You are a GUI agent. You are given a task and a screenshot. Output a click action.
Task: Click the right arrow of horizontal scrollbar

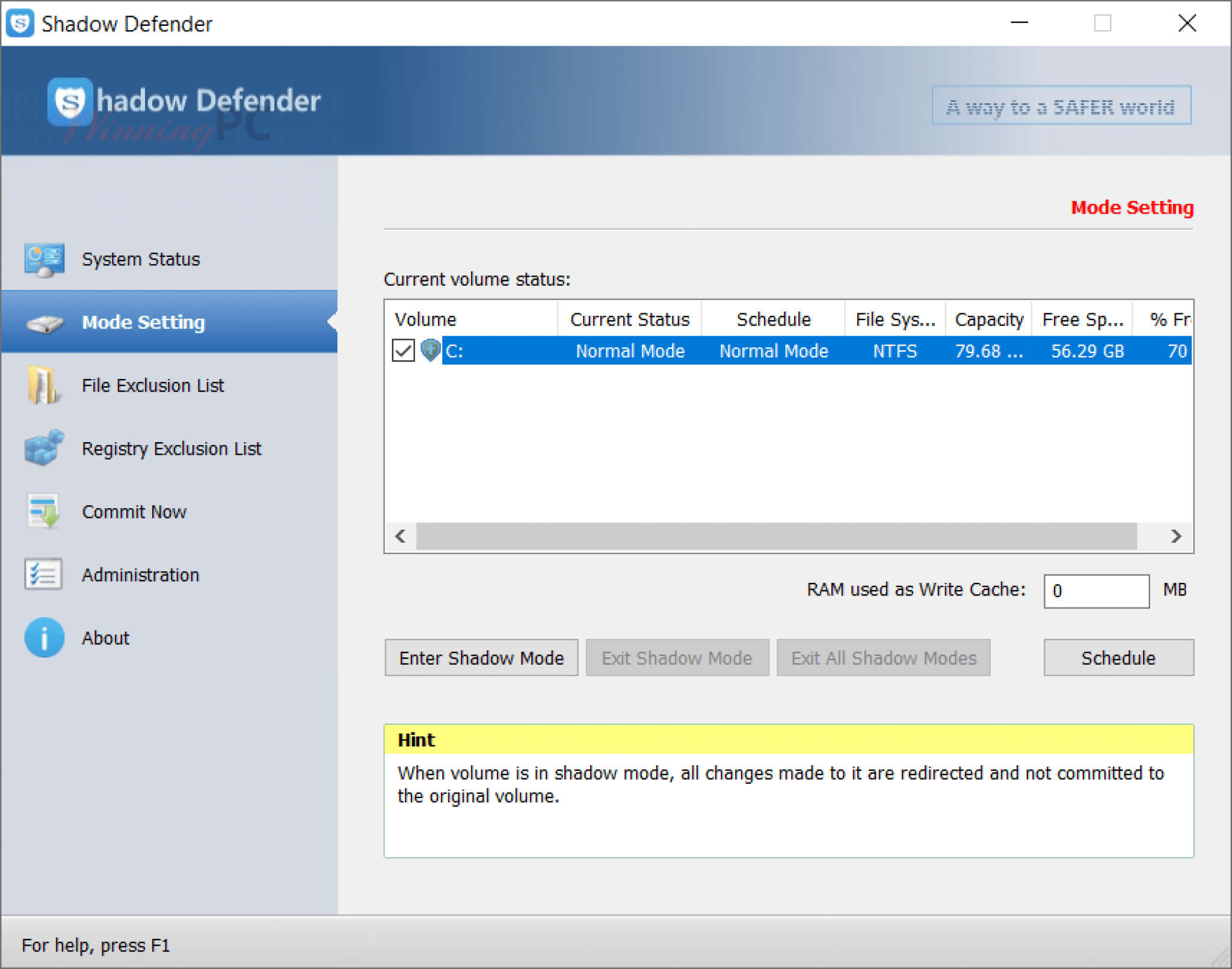coord(1175,536)
